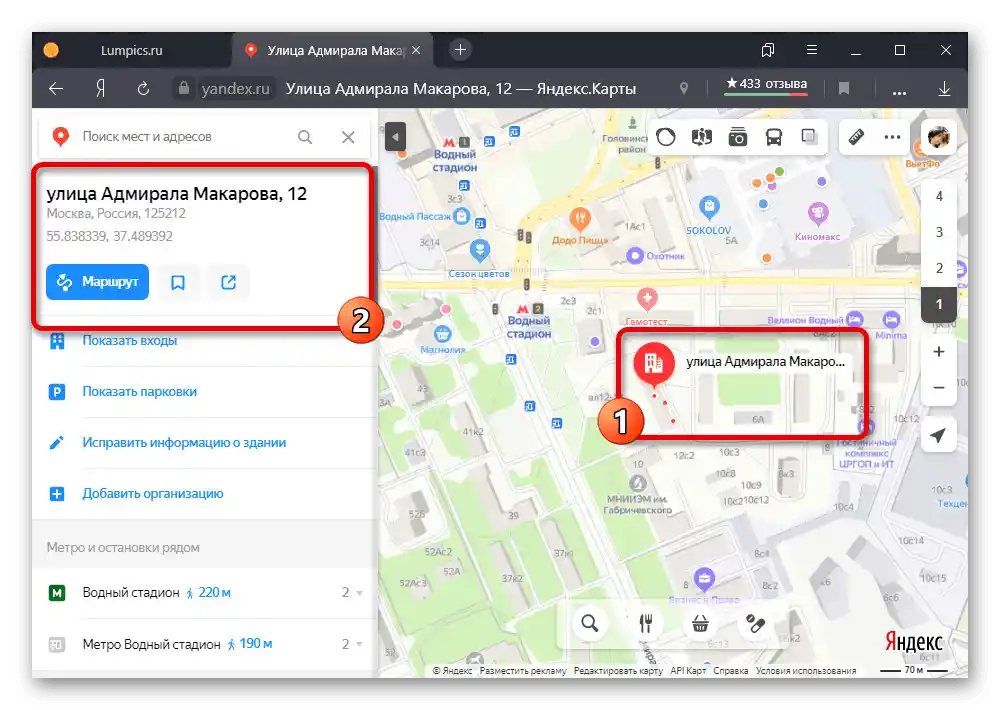Bookmark page with address bar bookmark icon
This screenshot has width=1000, height=710.
[x=844, y=89]
